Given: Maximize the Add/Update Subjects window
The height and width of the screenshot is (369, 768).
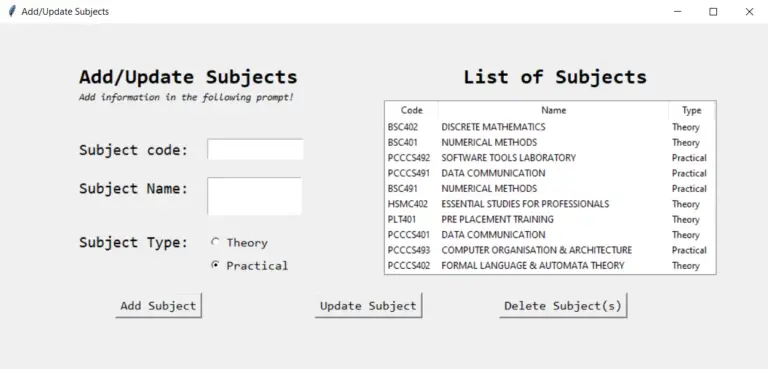Looking at the screenshot, I should click(713, 12).
